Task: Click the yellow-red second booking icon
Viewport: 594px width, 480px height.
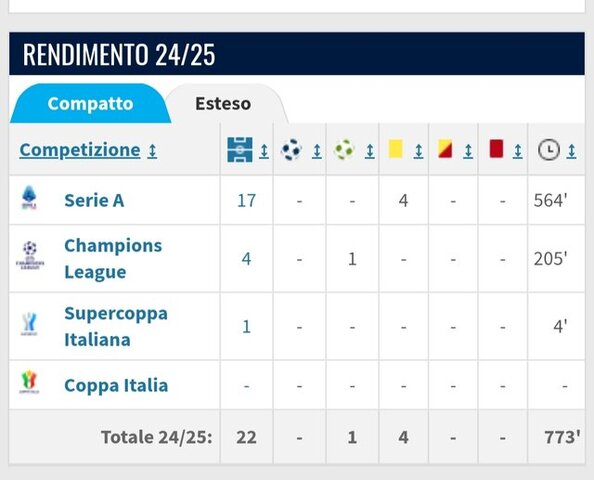Action: pos(445,149)
